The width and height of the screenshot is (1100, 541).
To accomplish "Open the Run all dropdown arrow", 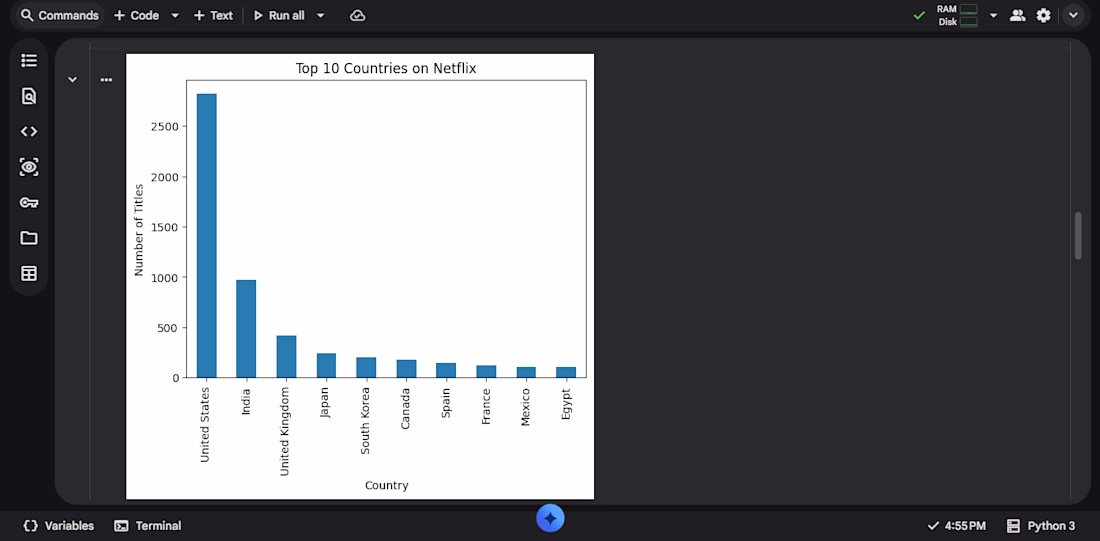I will click(321, 15).
